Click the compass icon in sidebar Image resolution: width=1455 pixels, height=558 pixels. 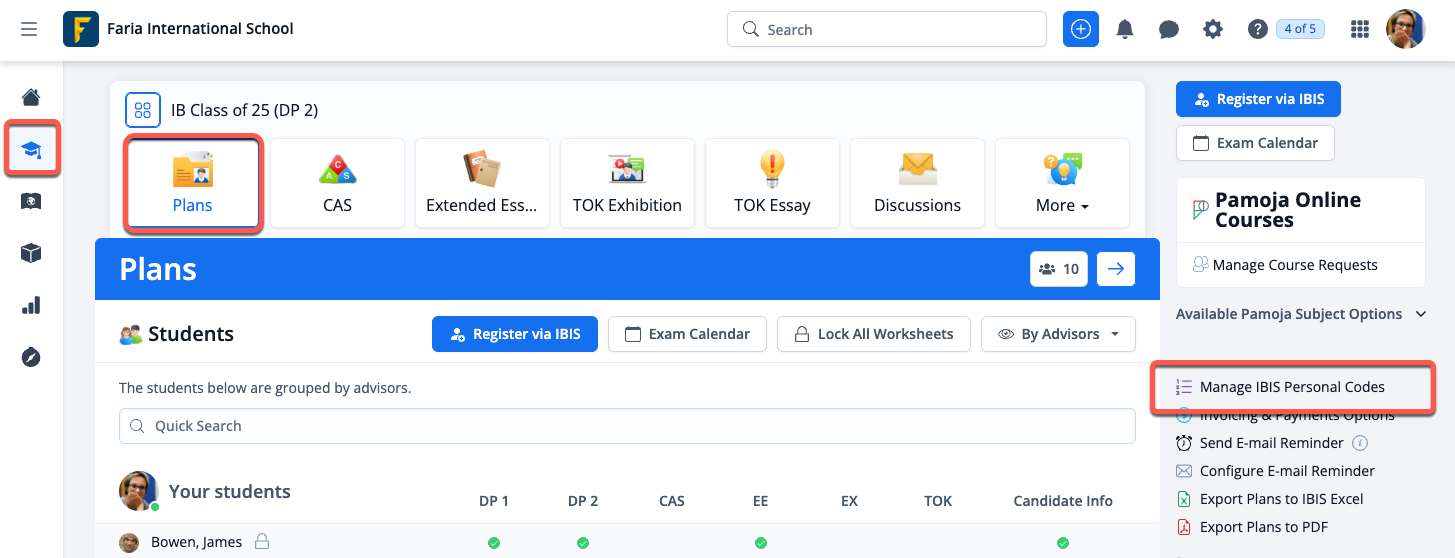(x=31, y=357)
